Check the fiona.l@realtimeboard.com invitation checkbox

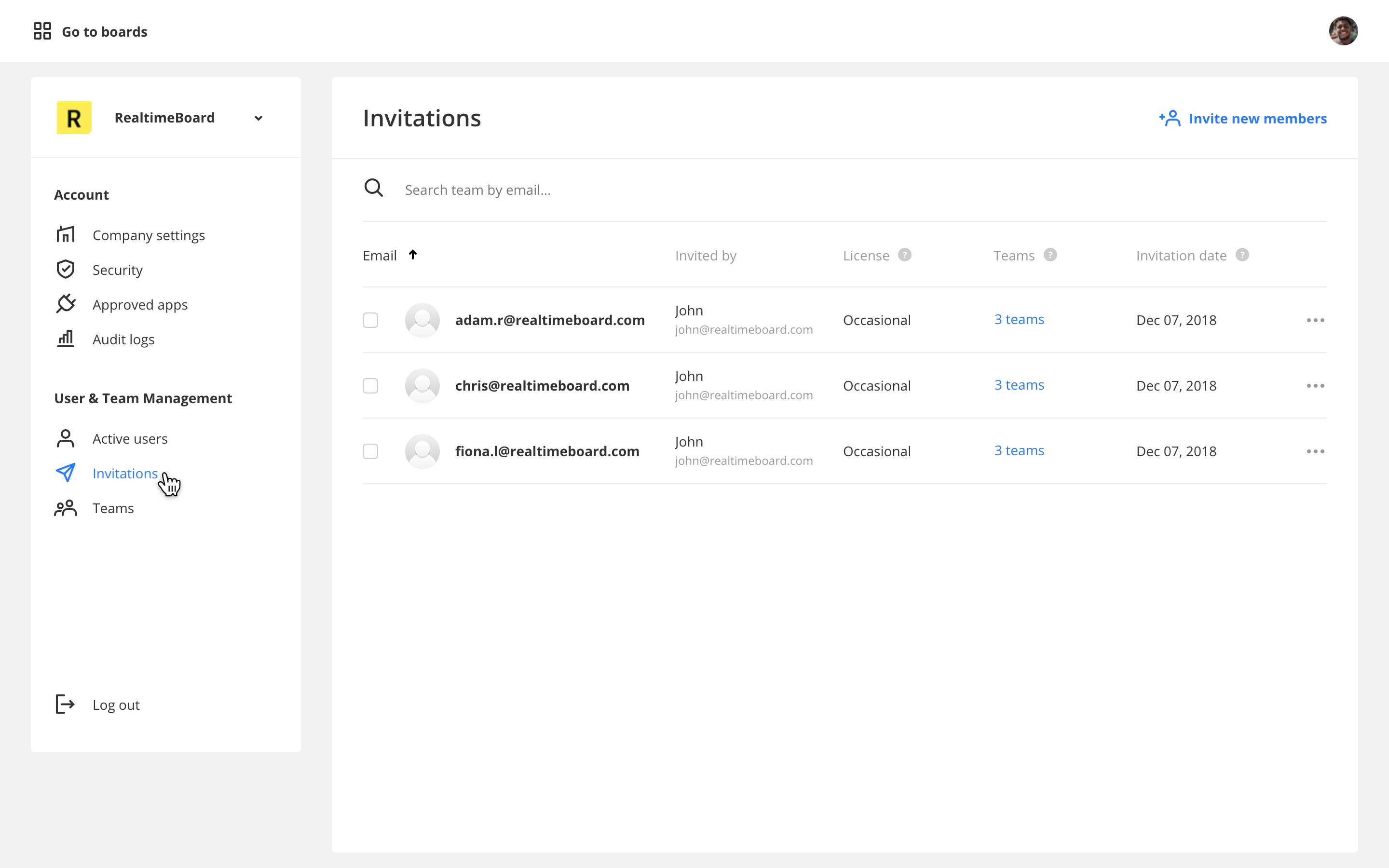[x=370, y=451]
